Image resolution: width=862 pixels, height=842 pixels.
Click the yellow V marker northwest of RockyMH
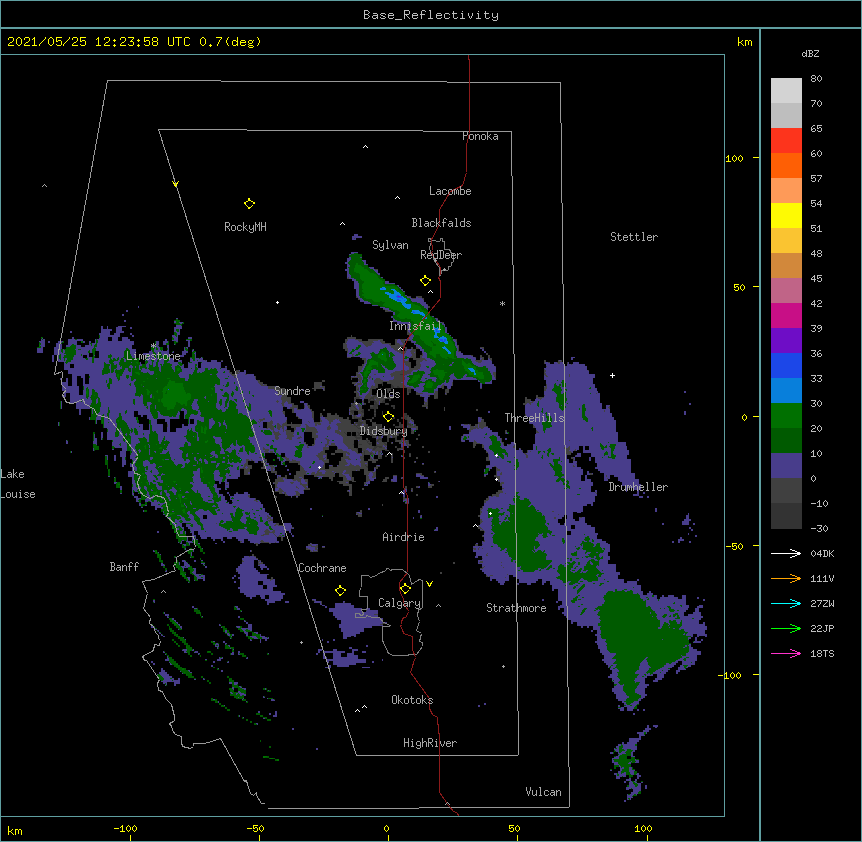pos(175,184)
